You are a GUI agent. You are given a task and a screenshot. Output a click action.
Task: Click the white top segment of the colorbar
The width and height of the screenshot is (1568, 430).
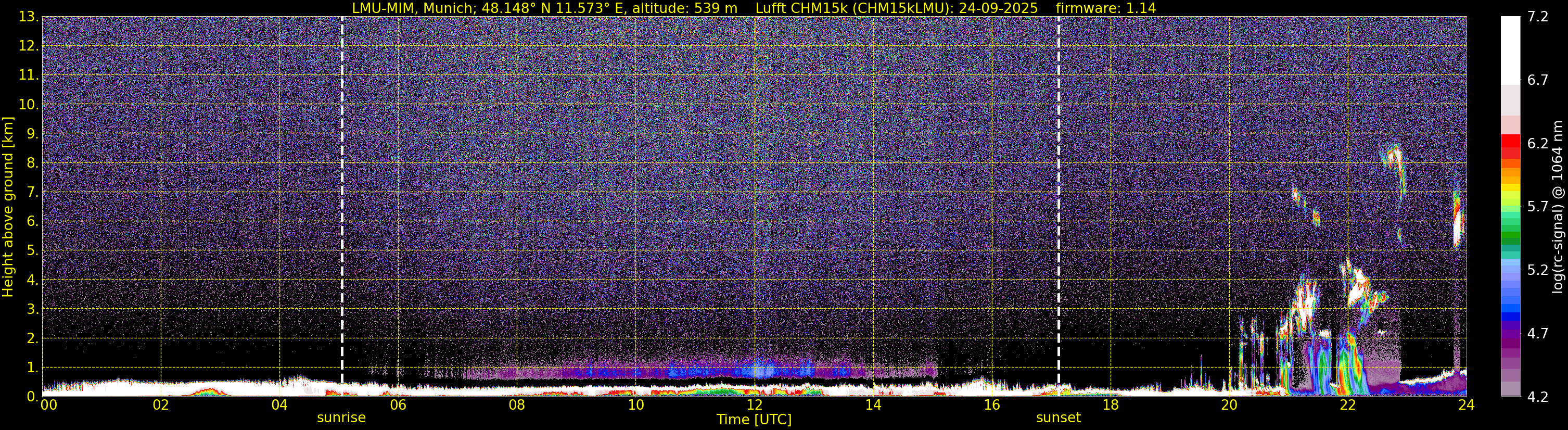1510,50
